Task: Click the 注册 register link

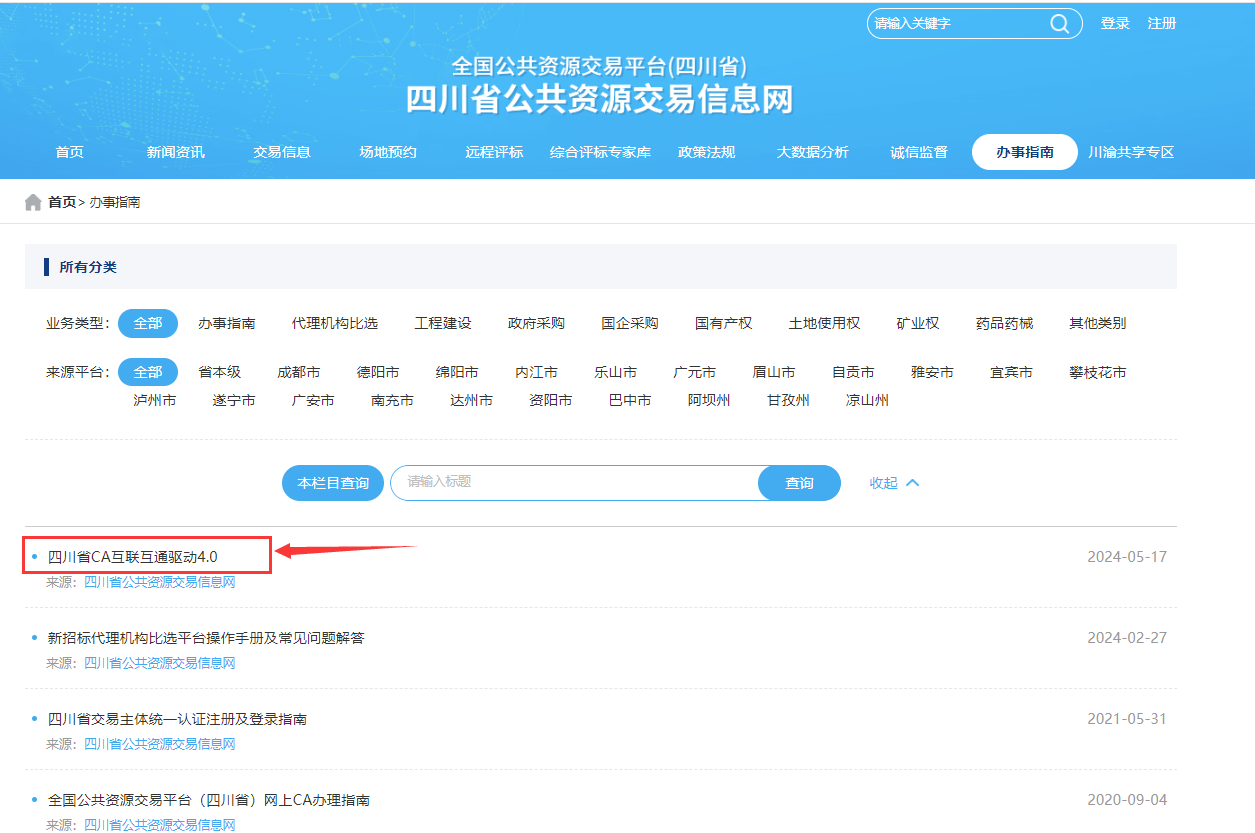Action: pyautogui.click(x=1162, y=24)
